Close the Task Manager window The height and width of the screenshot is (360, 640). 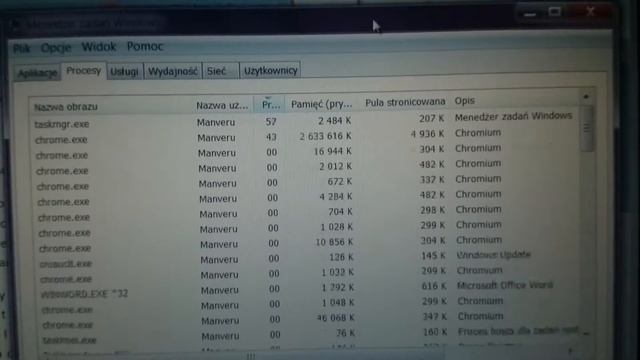(590, 11)
